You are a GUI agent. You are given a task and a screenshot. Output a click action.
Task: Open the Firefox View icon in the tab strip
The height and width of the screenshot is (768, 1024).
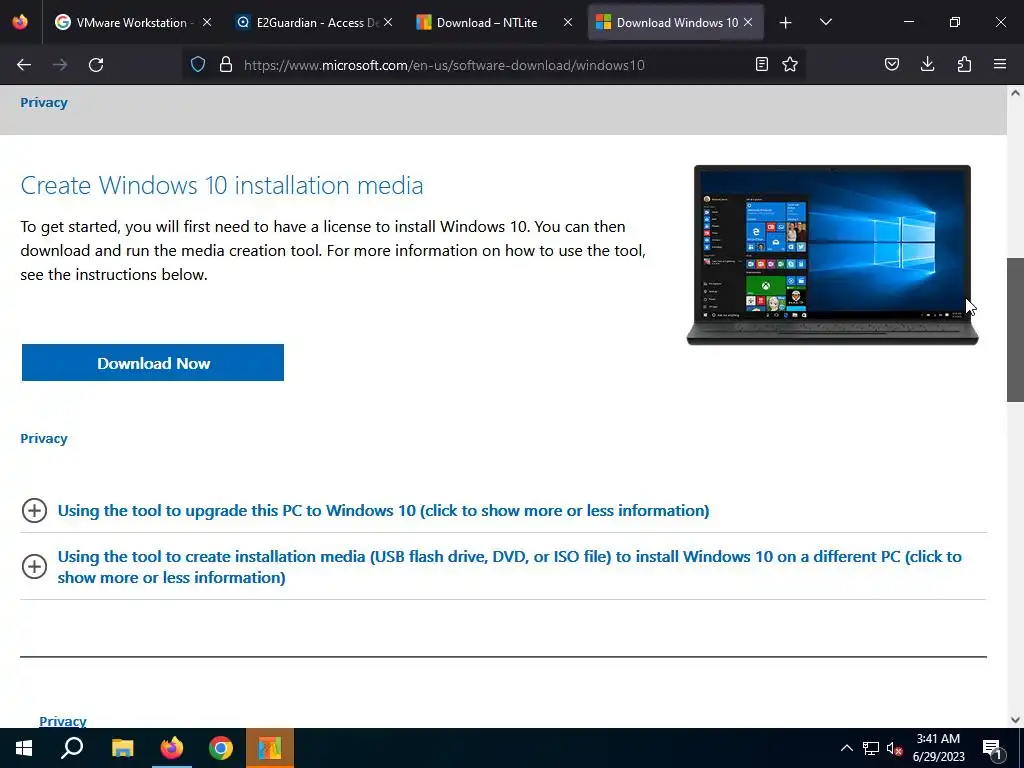[20, 22]
